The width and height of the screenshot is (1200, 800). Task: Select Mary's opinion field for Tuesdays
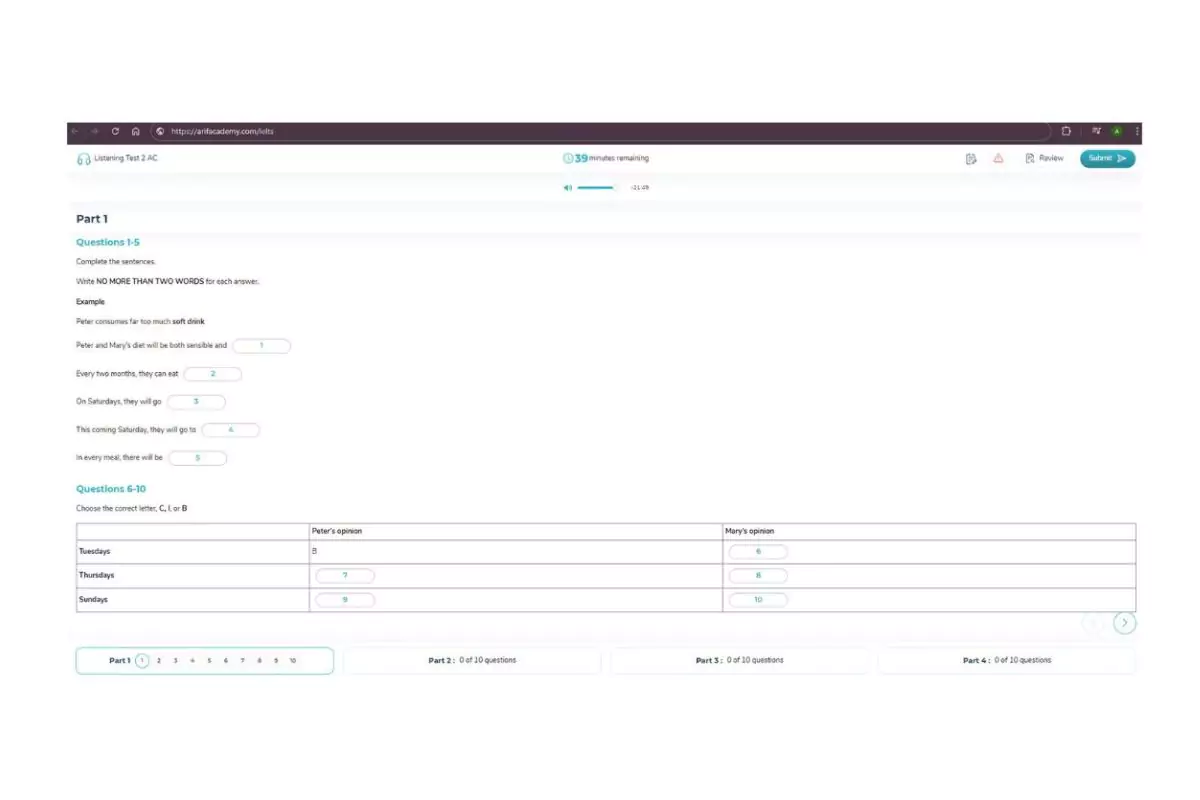[758, 552]
